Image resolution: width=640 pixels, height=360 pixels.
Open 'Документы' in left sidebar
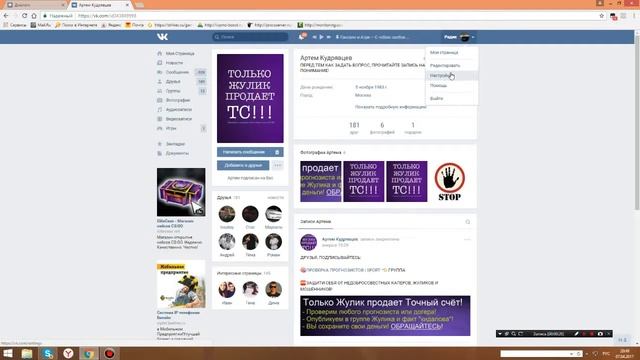(x=177, y=153)
